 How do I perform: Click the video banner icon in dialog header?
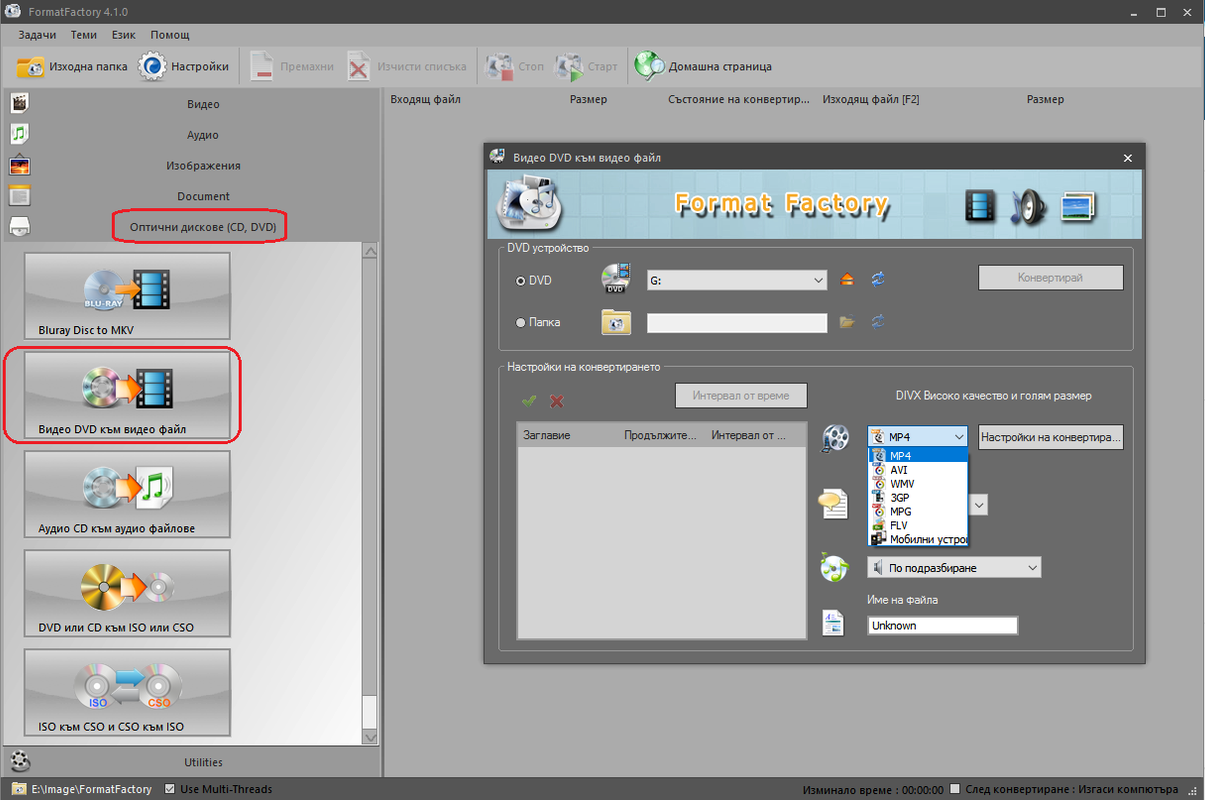point(981,206)
